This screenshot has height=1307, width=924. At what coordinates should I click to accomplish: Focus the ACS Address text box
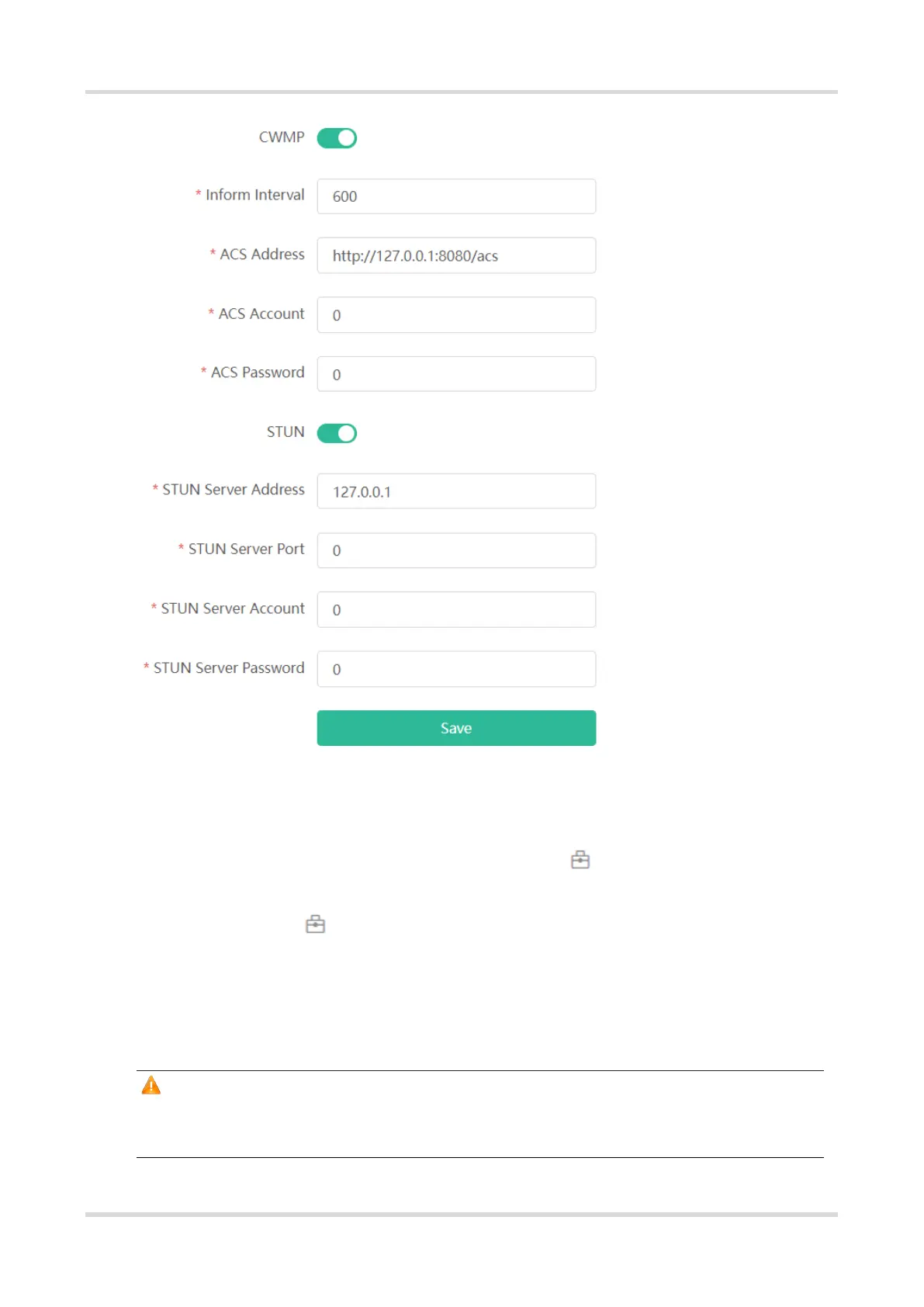pos(456,255)
